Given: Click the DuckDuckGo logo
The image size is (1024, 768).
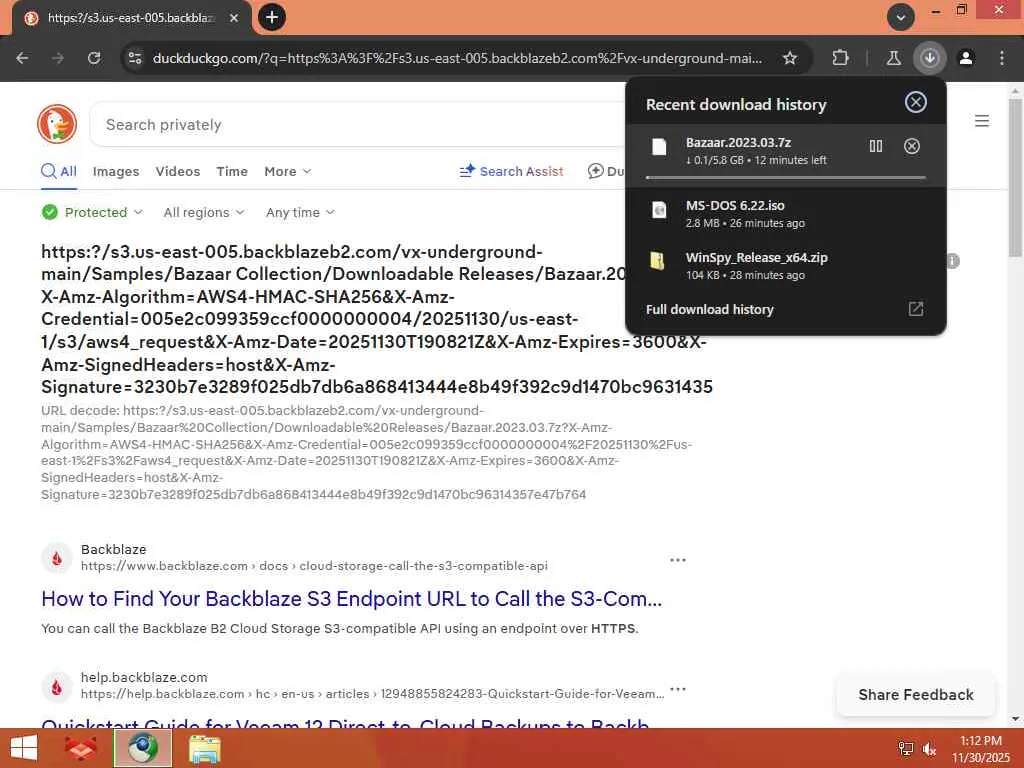Looking at the screenshot, I should tap(57, 123).
